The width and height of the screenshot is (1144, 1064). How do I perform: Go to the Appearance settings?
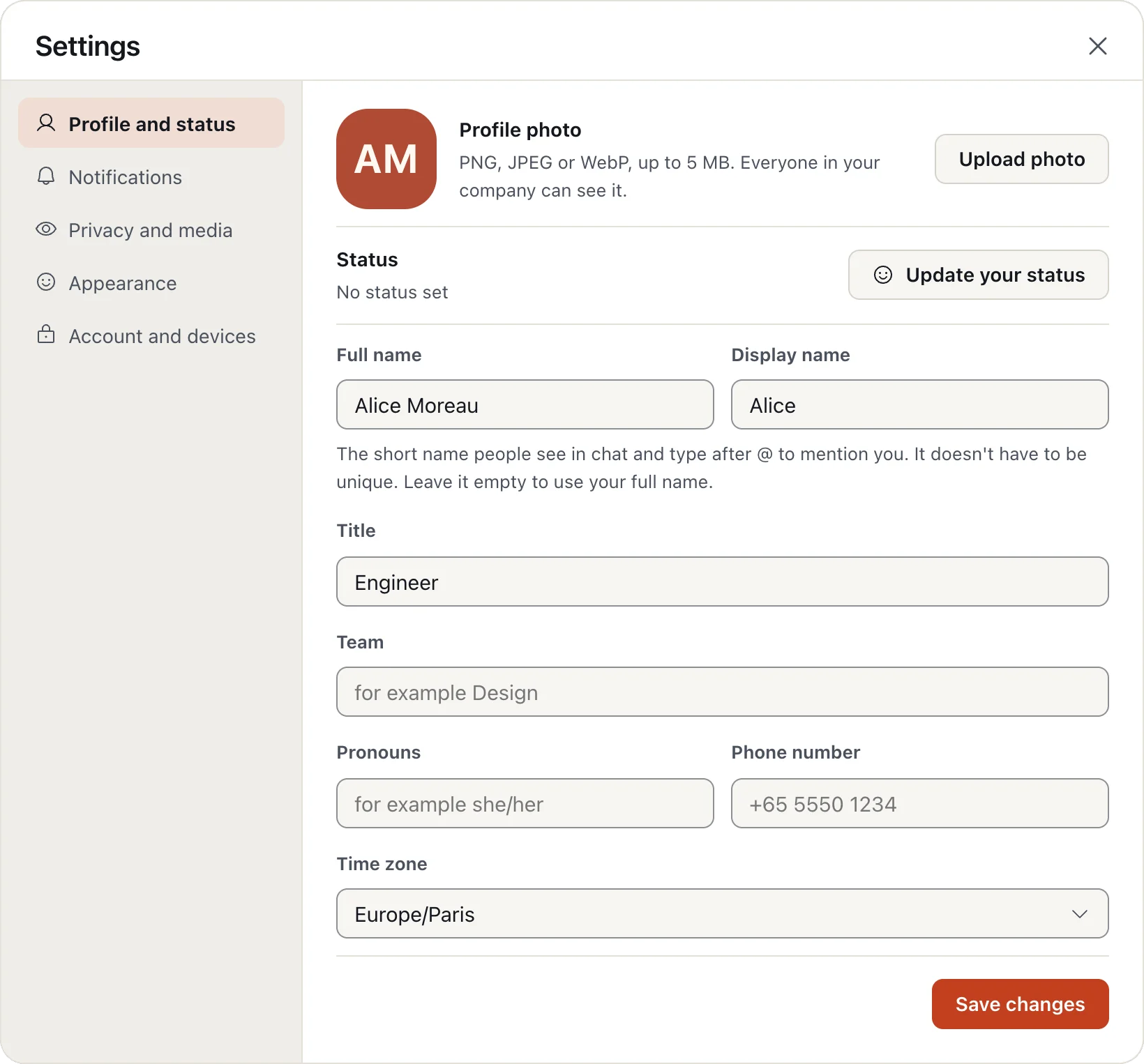[x=151, y=282]
